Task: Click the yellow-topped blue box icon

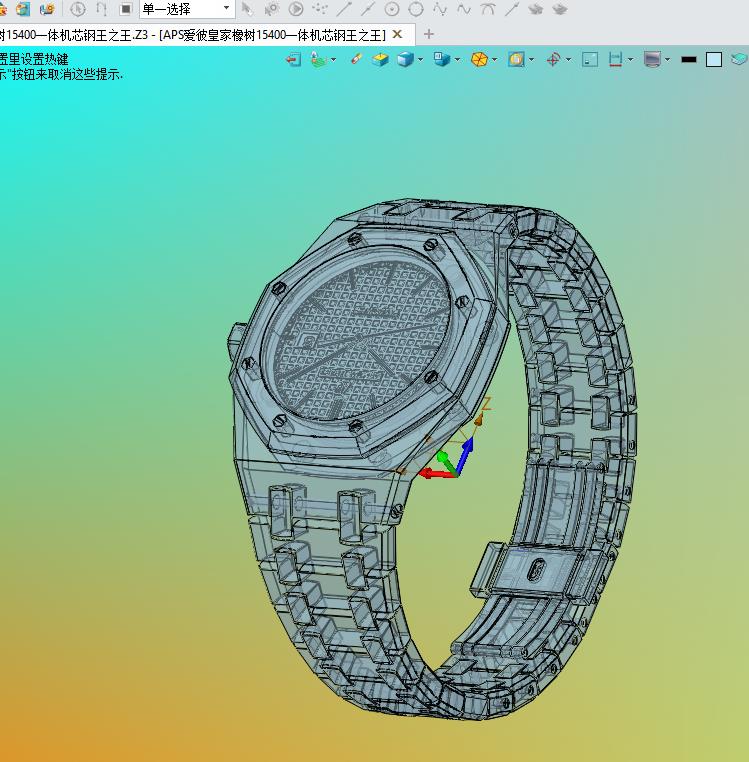Action: 380,60
